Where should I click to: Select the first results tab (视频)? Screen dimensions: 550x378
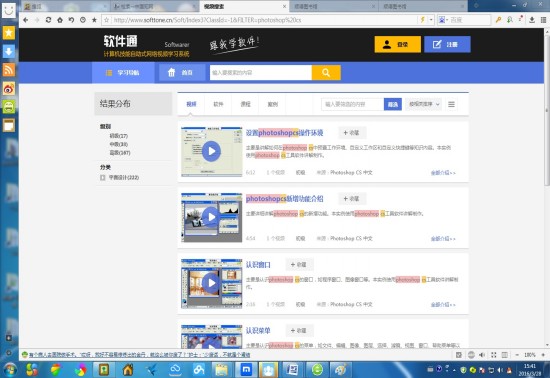tap(191, 104)
